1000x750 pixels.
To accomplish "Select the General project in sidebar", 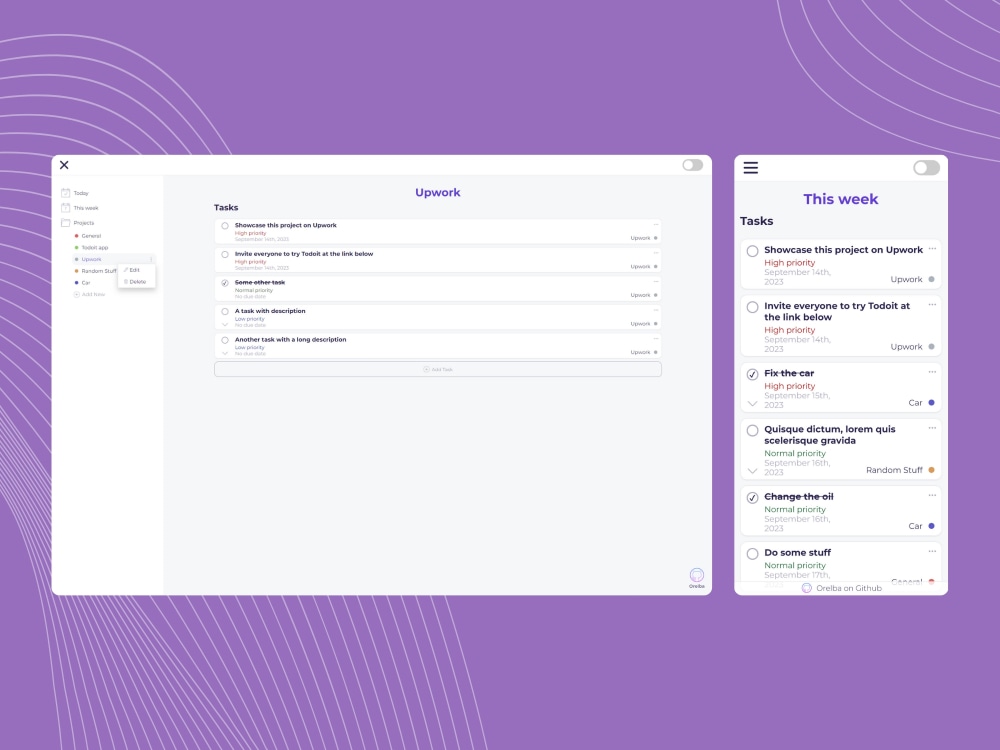I will click(91, 236).
